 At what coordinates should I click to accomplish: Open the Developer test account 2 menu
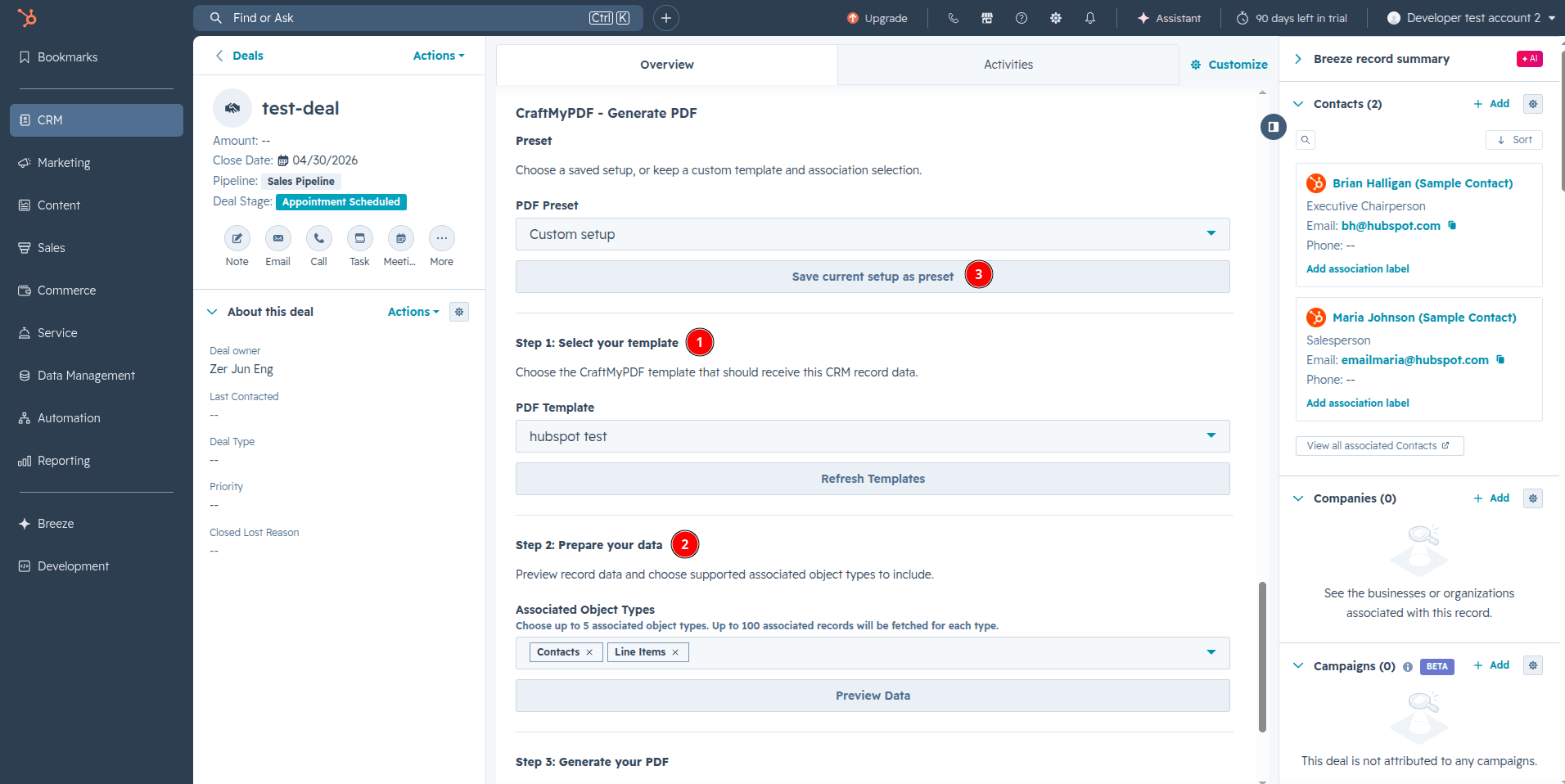[x=1471, y=18]
